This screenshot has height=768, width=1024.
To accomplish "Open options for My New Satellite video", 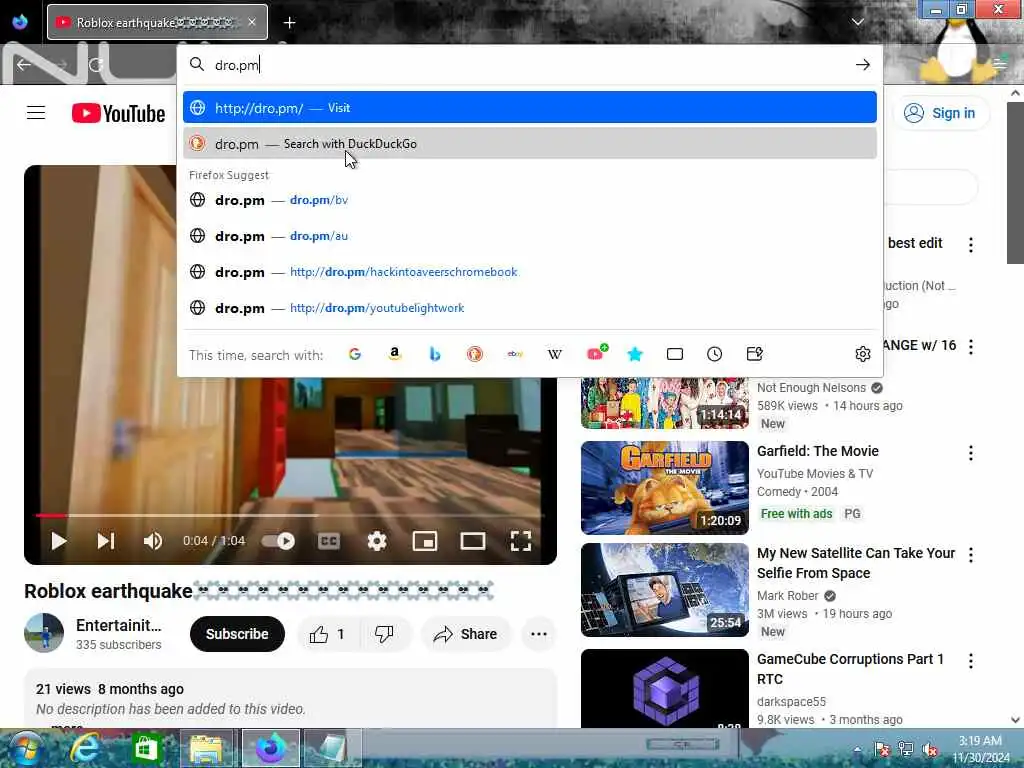I will pyautogui.click(x=970, y=554).
